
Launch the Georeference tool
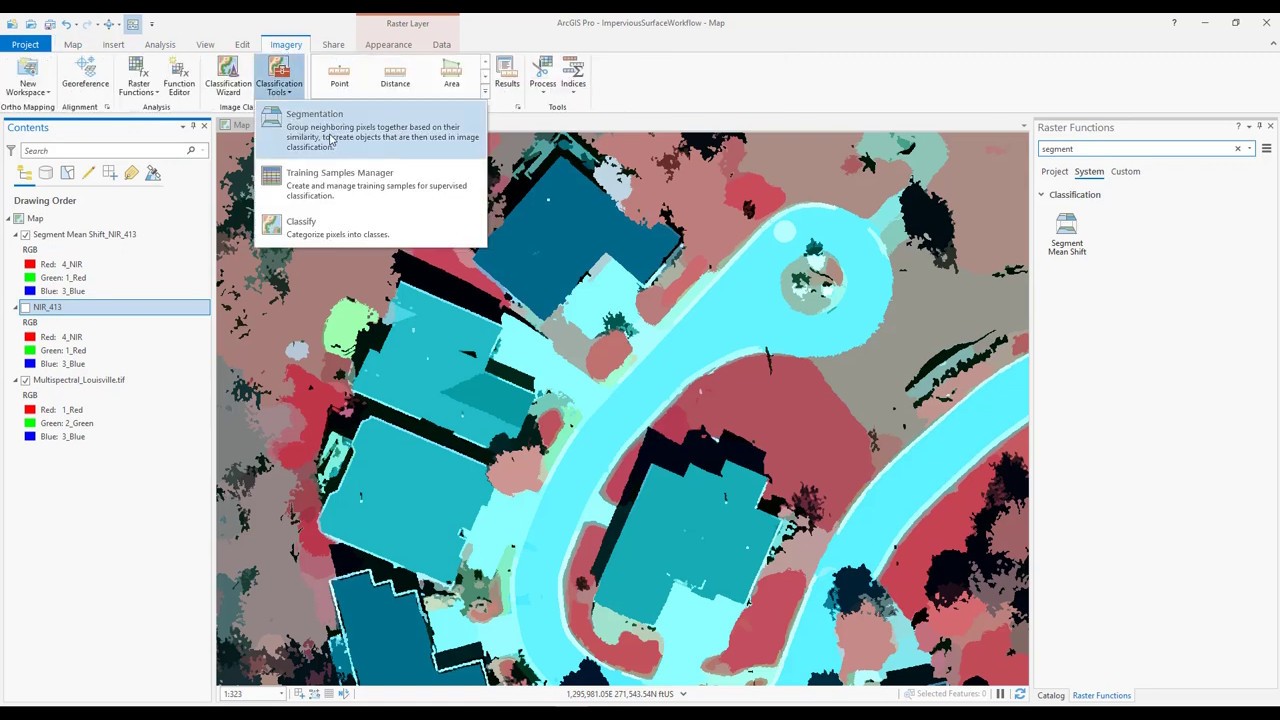pos(85,73)
